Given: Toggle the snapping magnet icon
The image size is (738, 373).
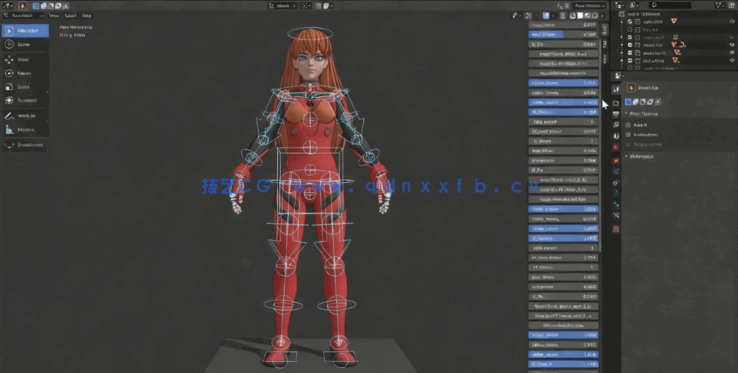Looking at the screenshot, I should coord(319,6).
